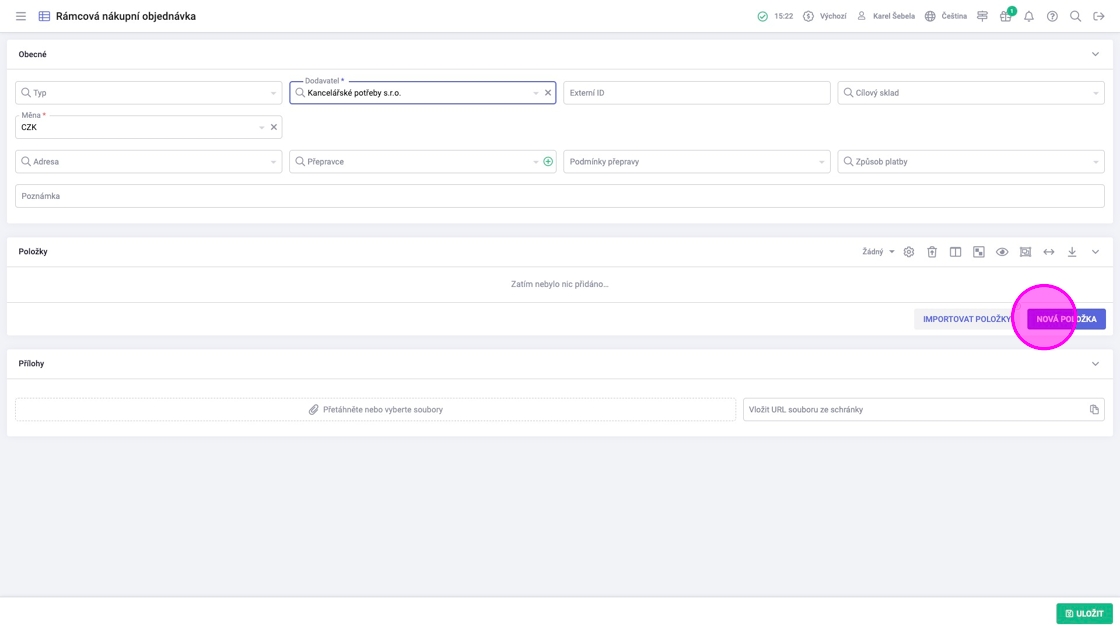Image resolution: width=1120 pixels, height=630 pixels.
Task: Open the help question mark icon
Action: tap(1052, 16)
